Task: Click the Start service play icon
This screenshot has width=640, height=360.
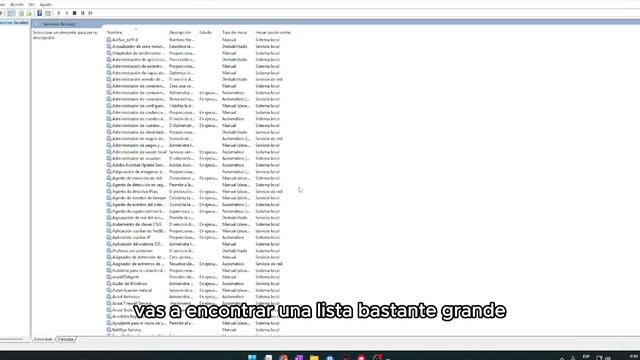Action: click(x=59, y=13)
